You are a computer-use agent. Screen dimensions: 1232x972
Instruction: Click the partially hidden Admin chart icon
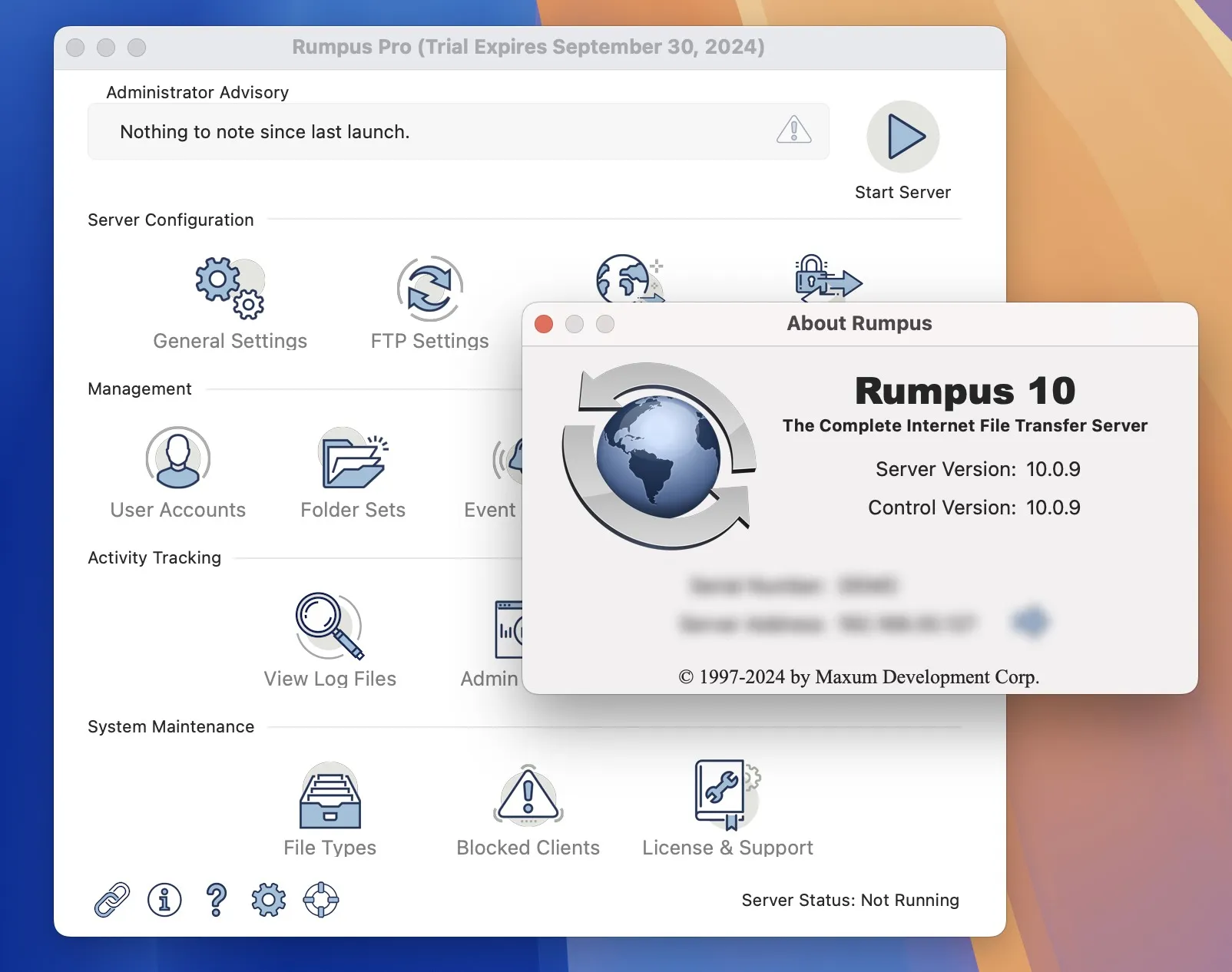point(508,630)
